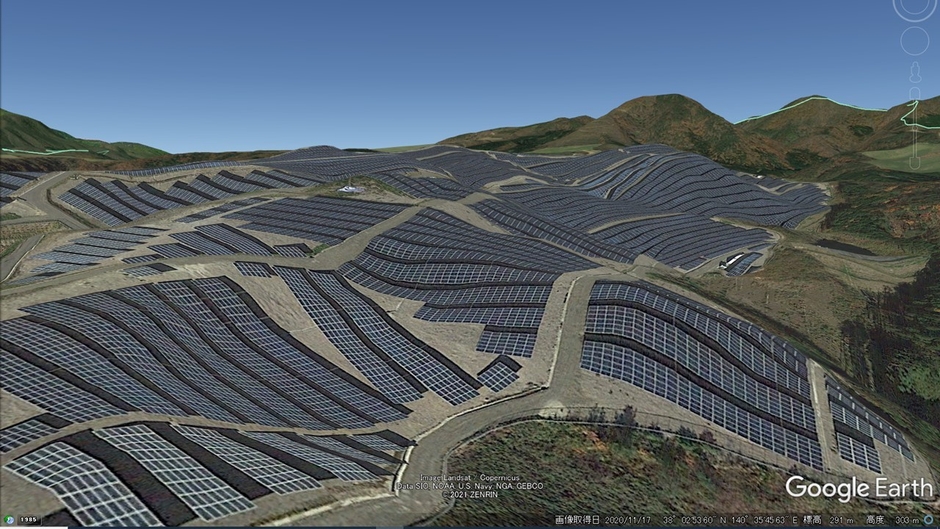The width and height of the screenshot is (940, 529).
Task: Click the 1985 historical imagery year button
Action: click(x=28, y=520)
